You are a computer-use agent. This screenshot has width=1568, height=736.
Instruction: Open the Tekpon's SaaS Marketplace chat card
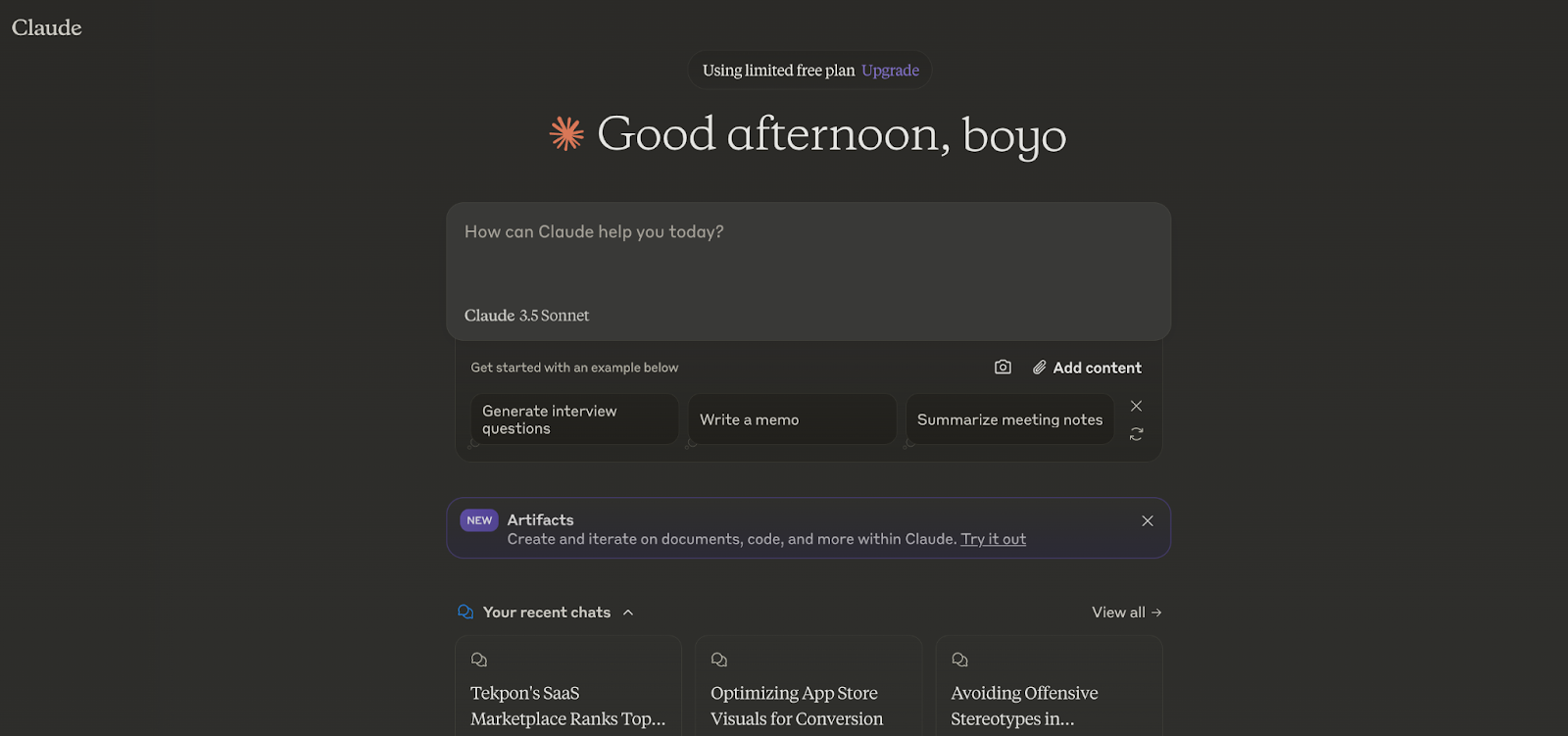point(568,691)
